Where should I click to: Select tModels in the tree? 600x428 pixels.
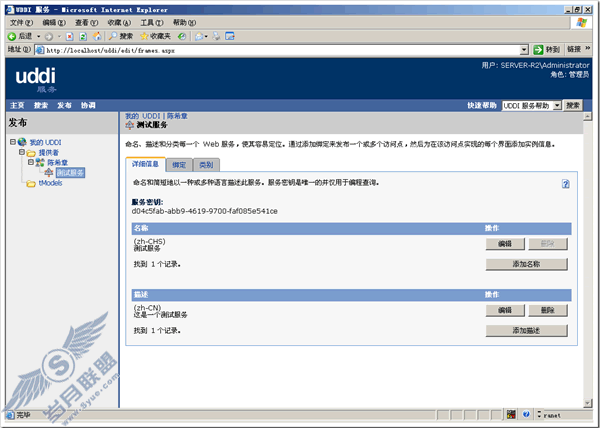pos(50,183)
